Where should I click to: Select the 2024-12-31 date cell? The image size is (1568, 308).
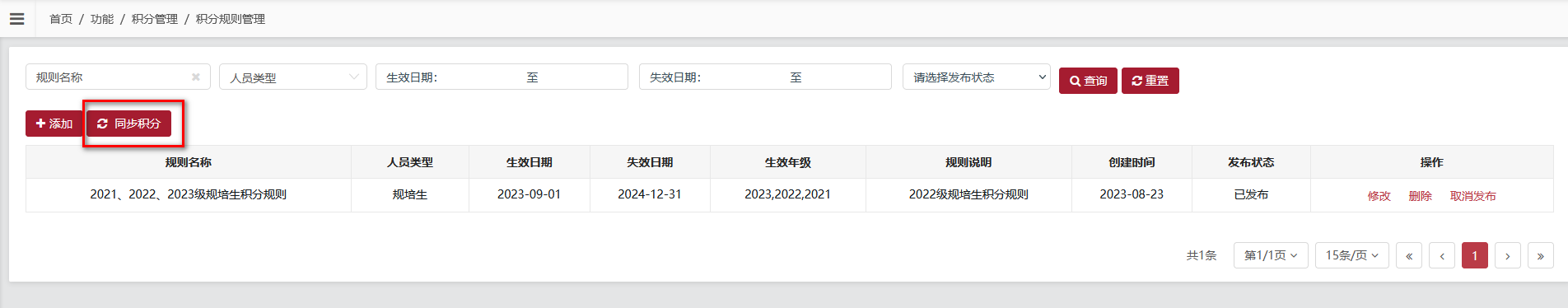pos(651,194)
